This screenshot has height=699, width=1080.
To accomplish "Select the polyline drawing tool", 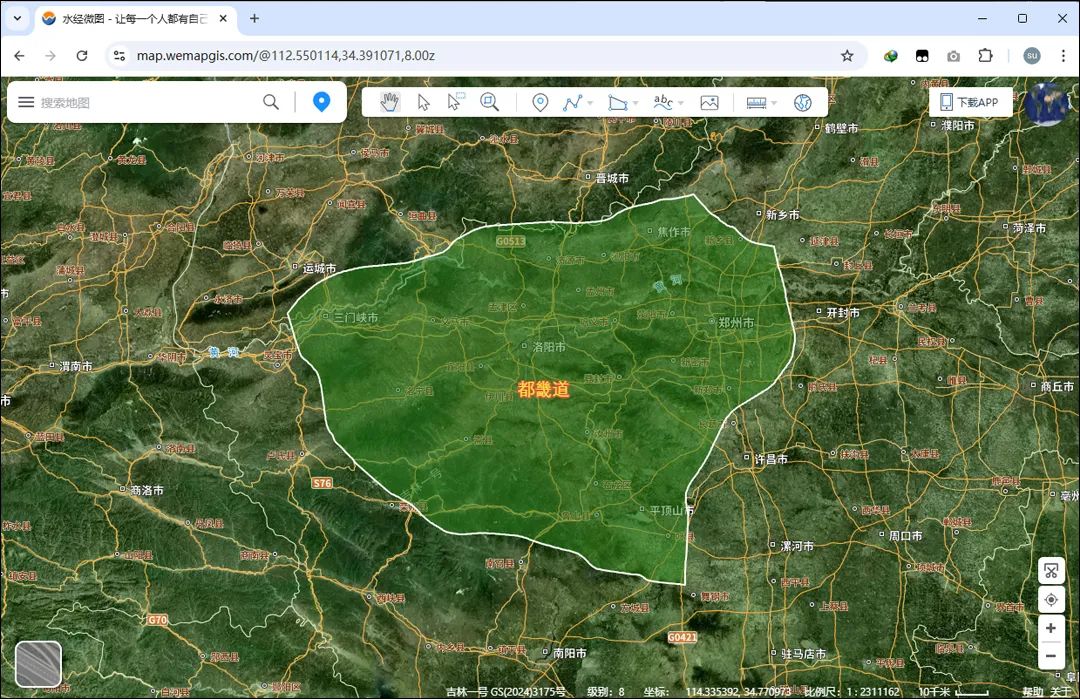I will click(x=572, y=103).
